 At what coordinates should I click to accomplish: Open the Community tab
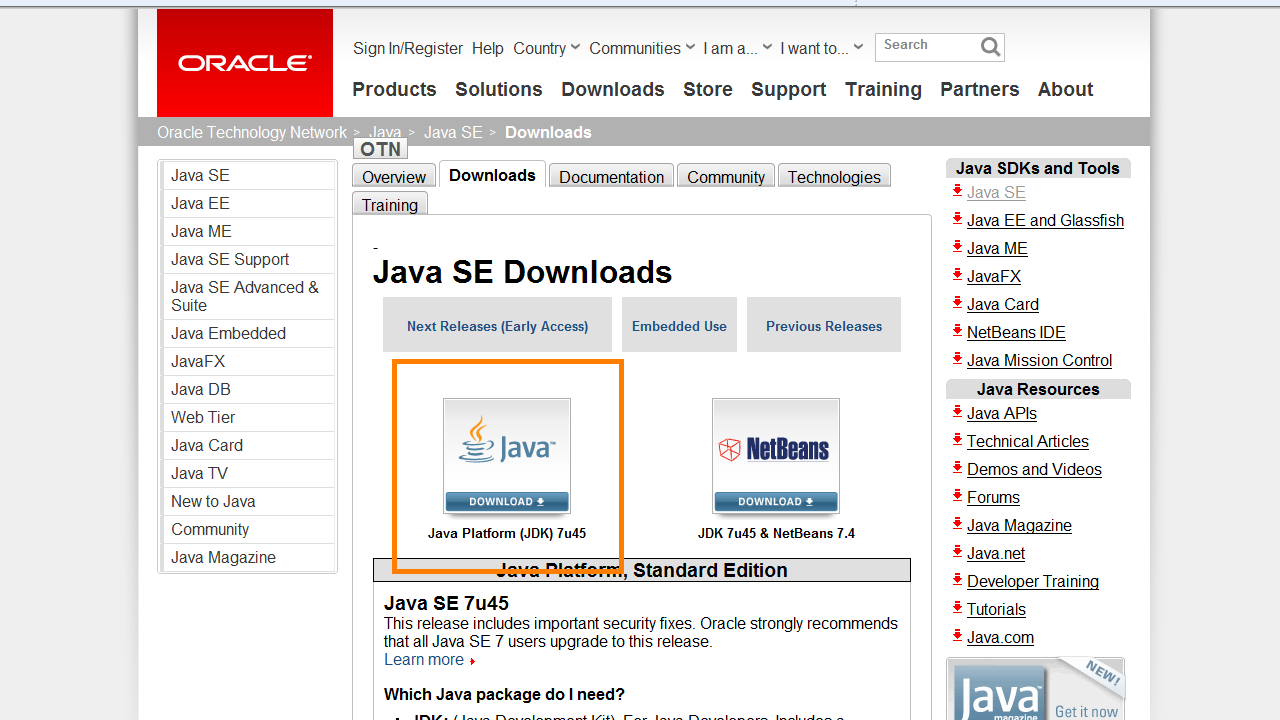726,176
